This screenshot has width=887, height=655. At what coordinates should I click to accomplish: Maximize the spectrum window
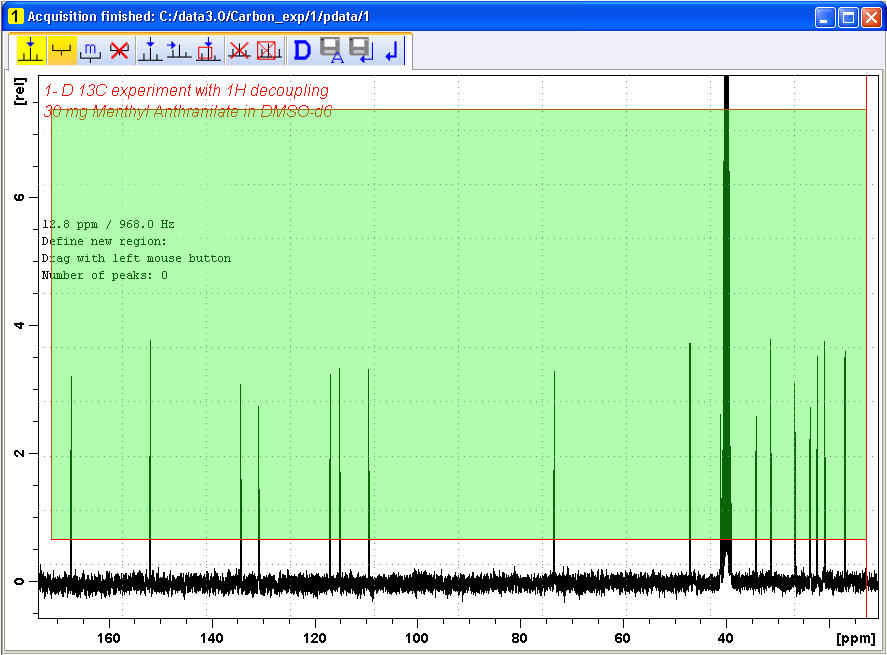(849, 17)
